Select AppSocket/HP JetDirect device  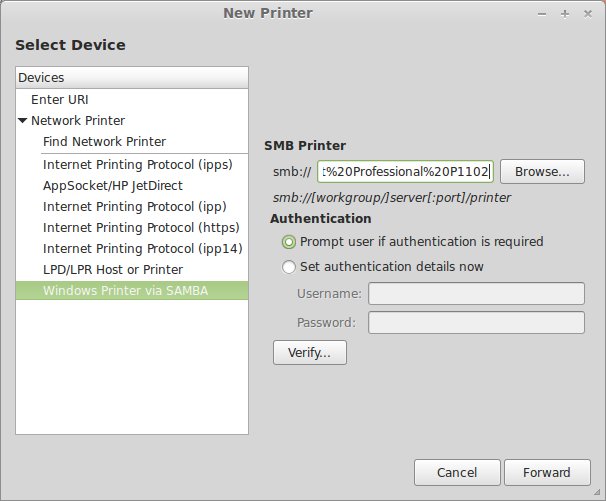[112, 185]
